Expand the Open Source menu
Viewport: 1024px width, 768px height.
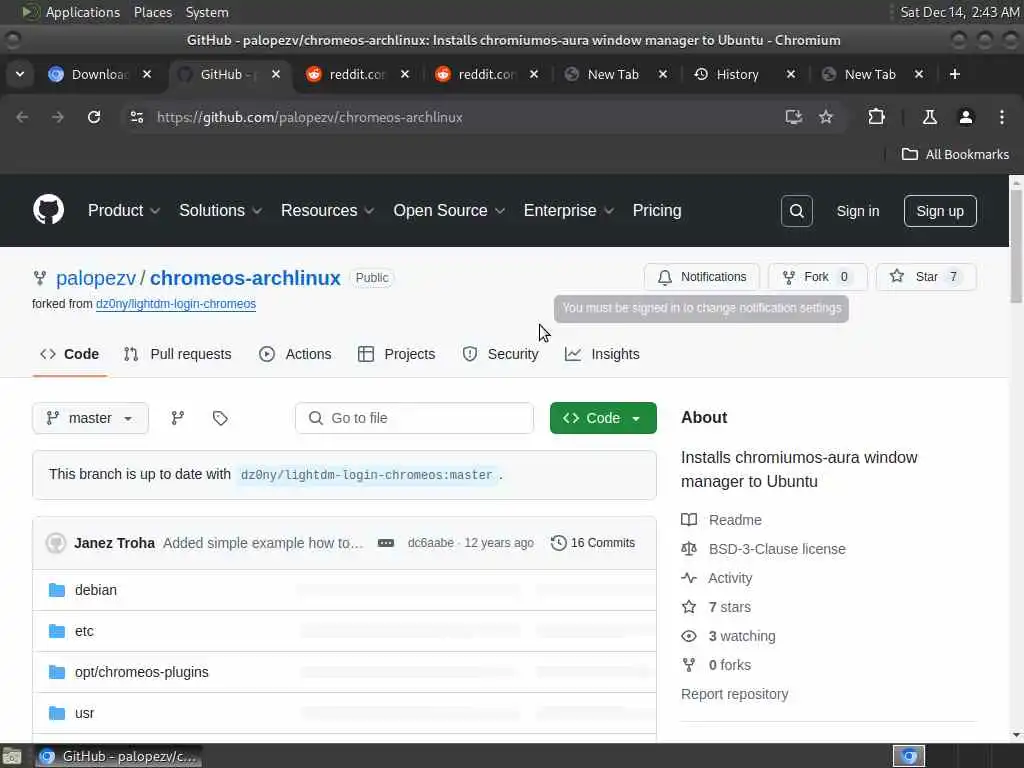pos(449,210)
